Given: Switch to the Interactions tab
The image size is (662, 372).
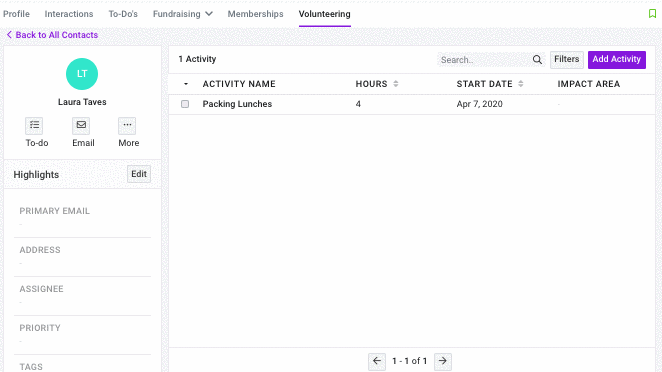Looking at the screenshot, I should (x=69, y=14).
